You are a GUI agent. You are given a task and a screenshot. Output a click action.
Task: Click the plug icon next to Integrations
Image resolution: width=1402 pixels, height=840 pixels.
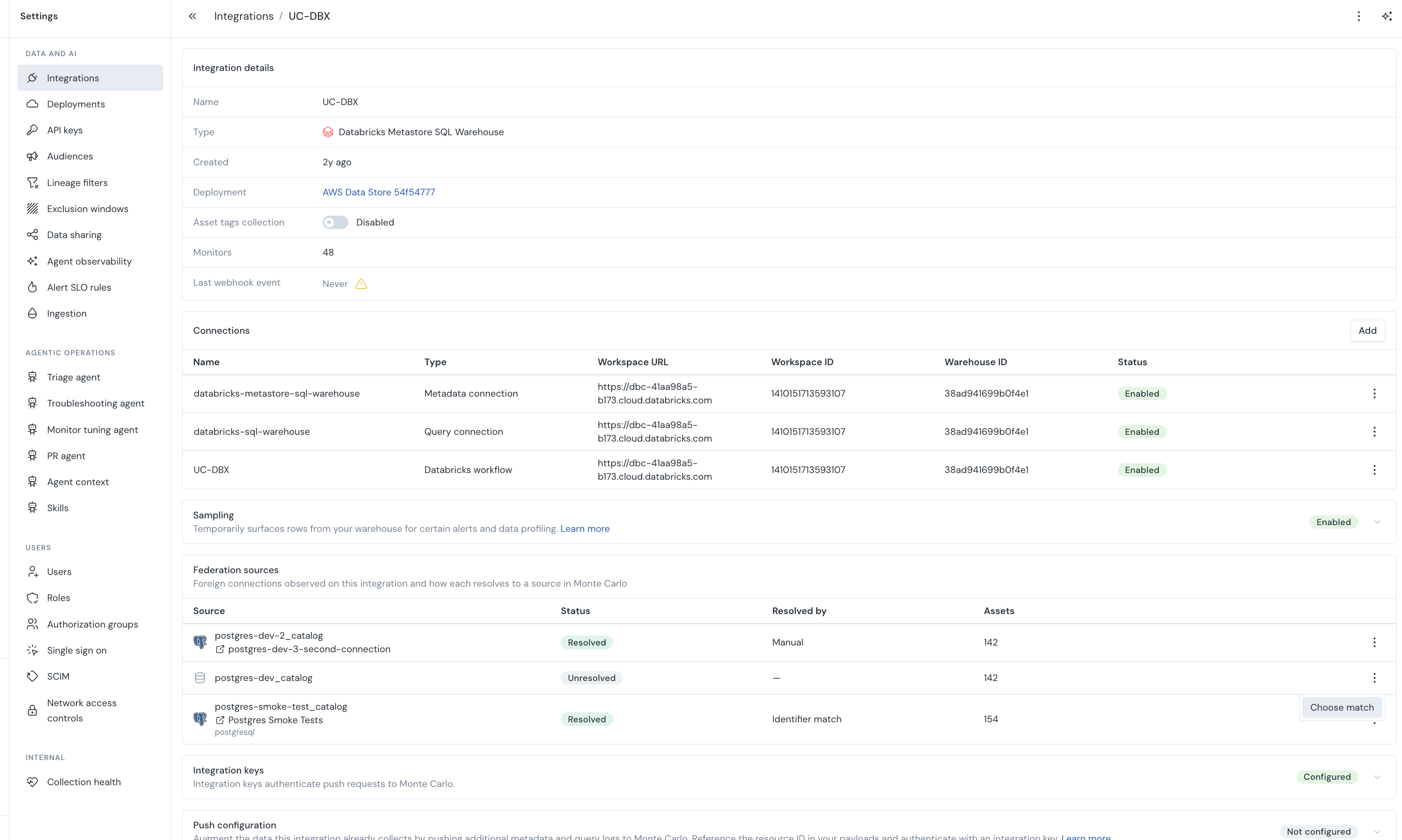32,78
